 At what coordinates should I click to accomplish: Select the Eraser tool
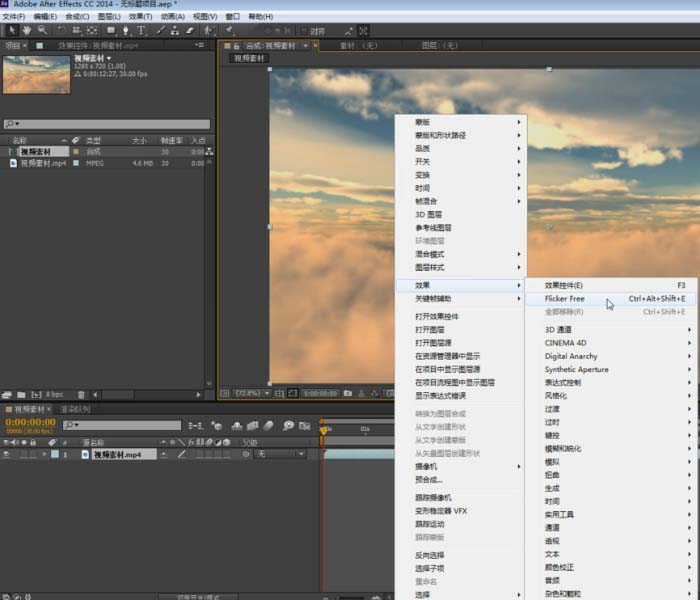pos(189,31)
